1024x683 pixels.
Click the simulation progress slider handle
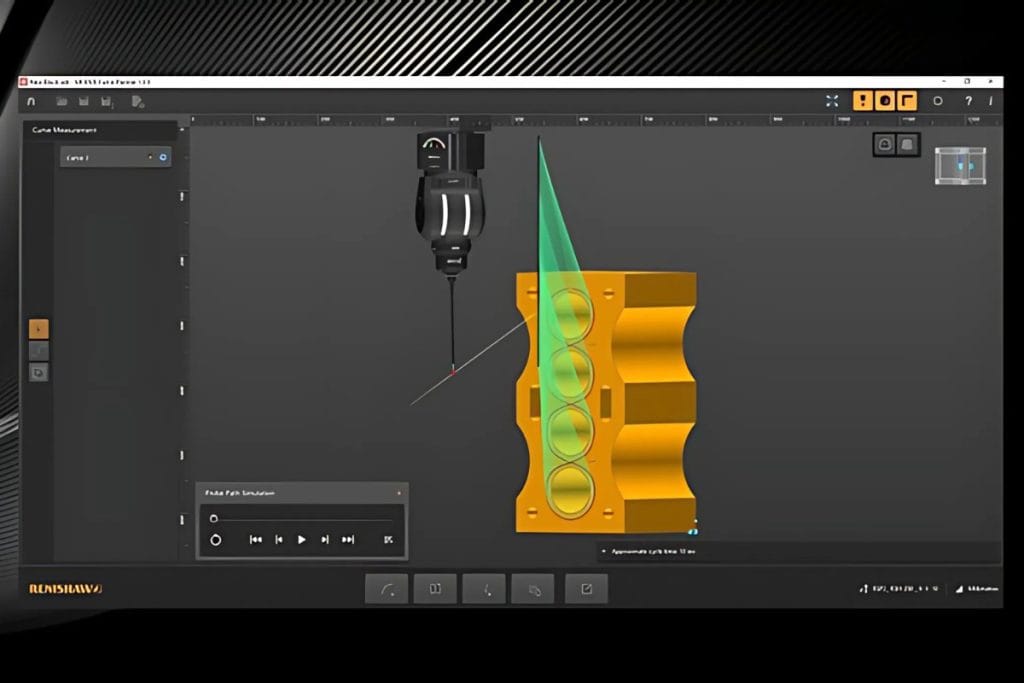tap(213, 519)
